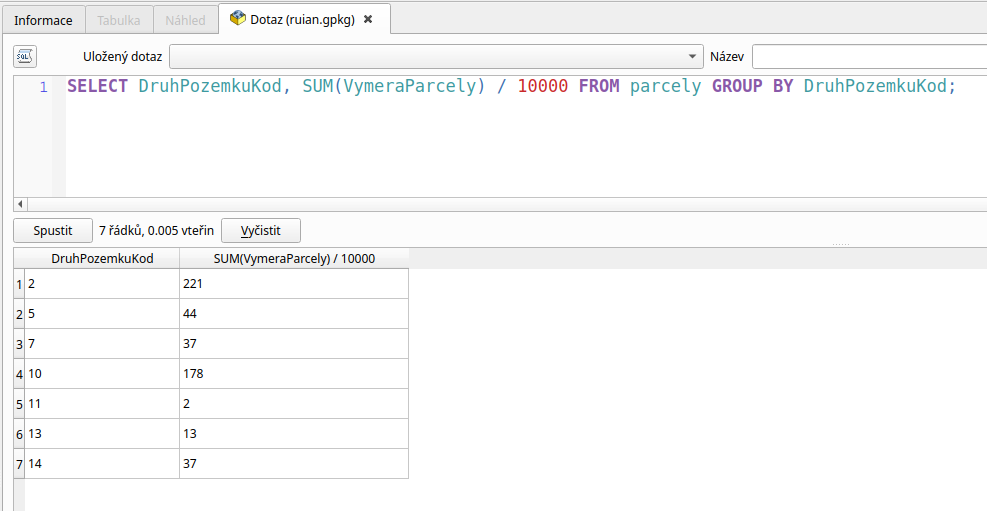This screenshot has height=511, width=987.
Task: Click the sum cell with value 2 in row 5
Action: [x=294, y=403]
